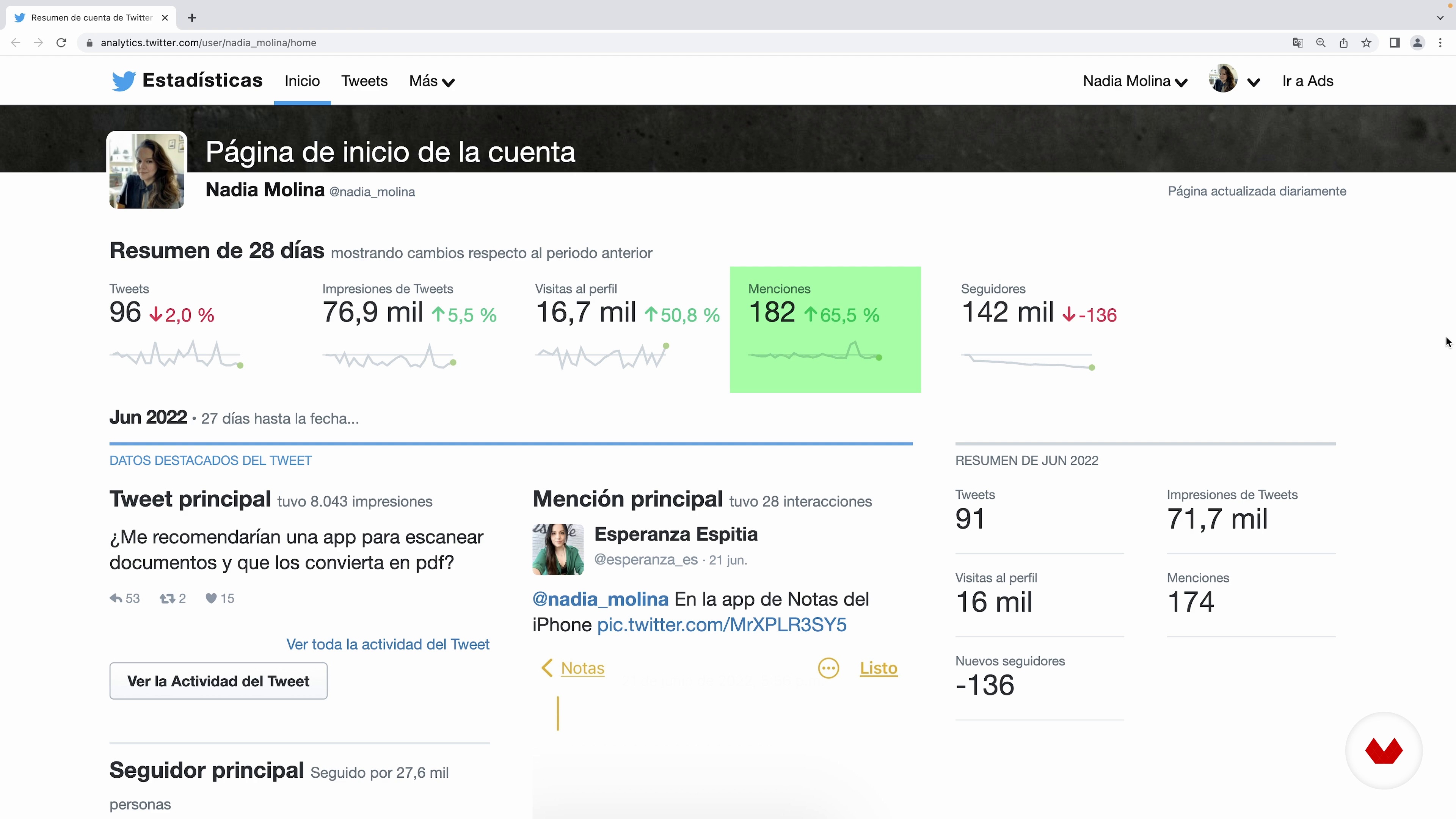Expand the chevron next to the header avatar
The image size is (1456, 819).
[1254, 83]
